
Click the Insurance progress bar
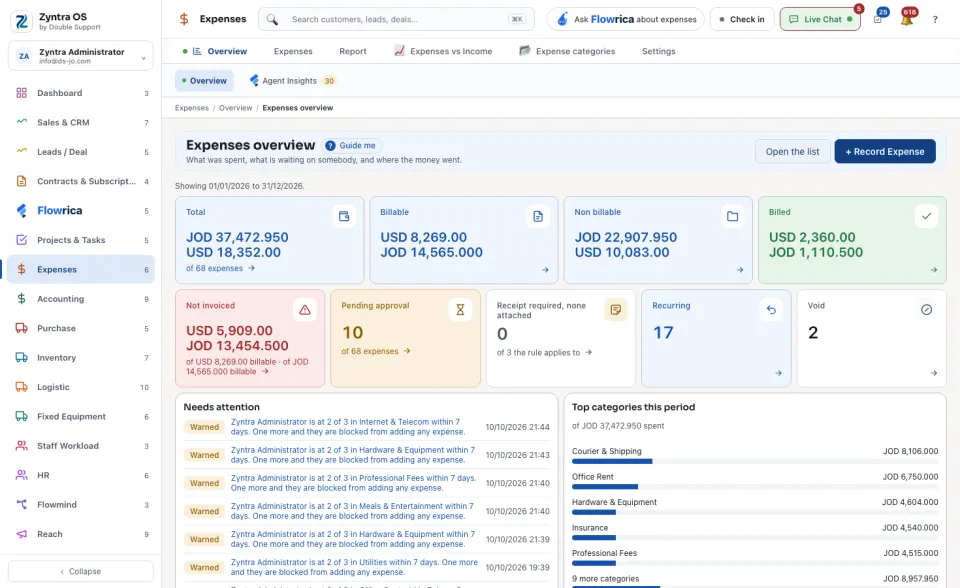[755, 538]
